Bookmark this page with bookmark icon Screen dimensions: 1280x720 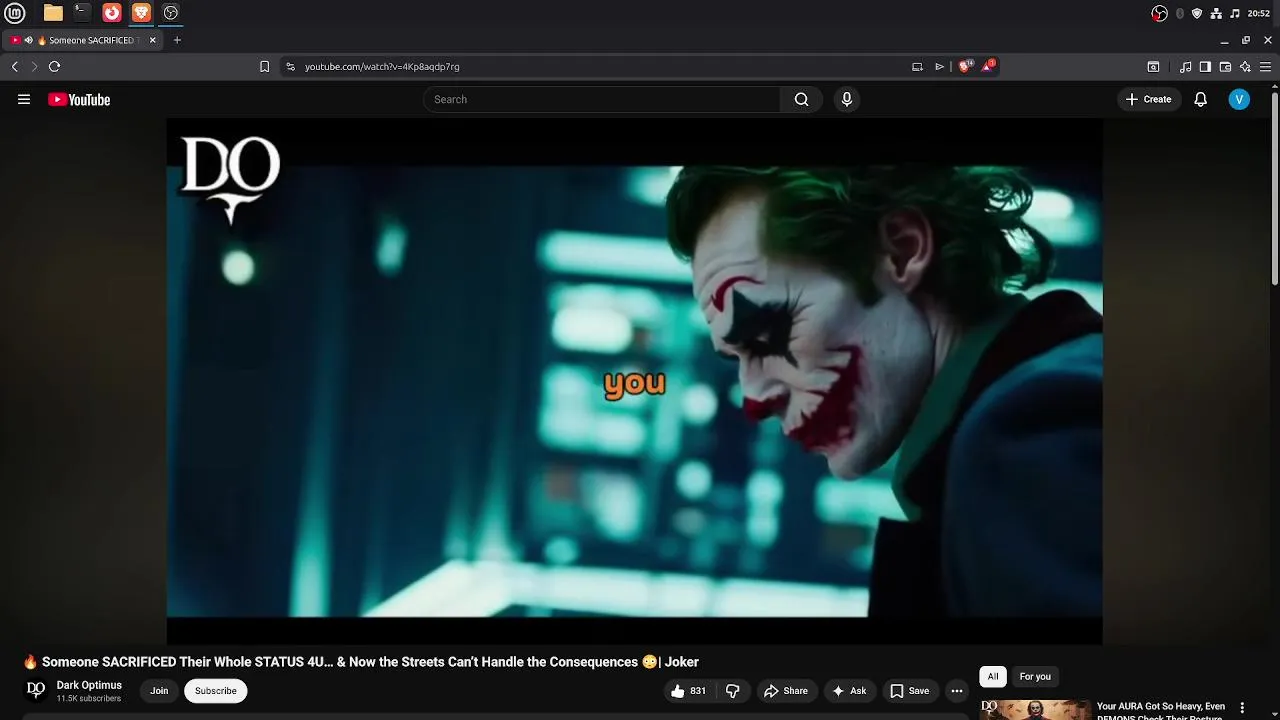click(x=264, y=66)
